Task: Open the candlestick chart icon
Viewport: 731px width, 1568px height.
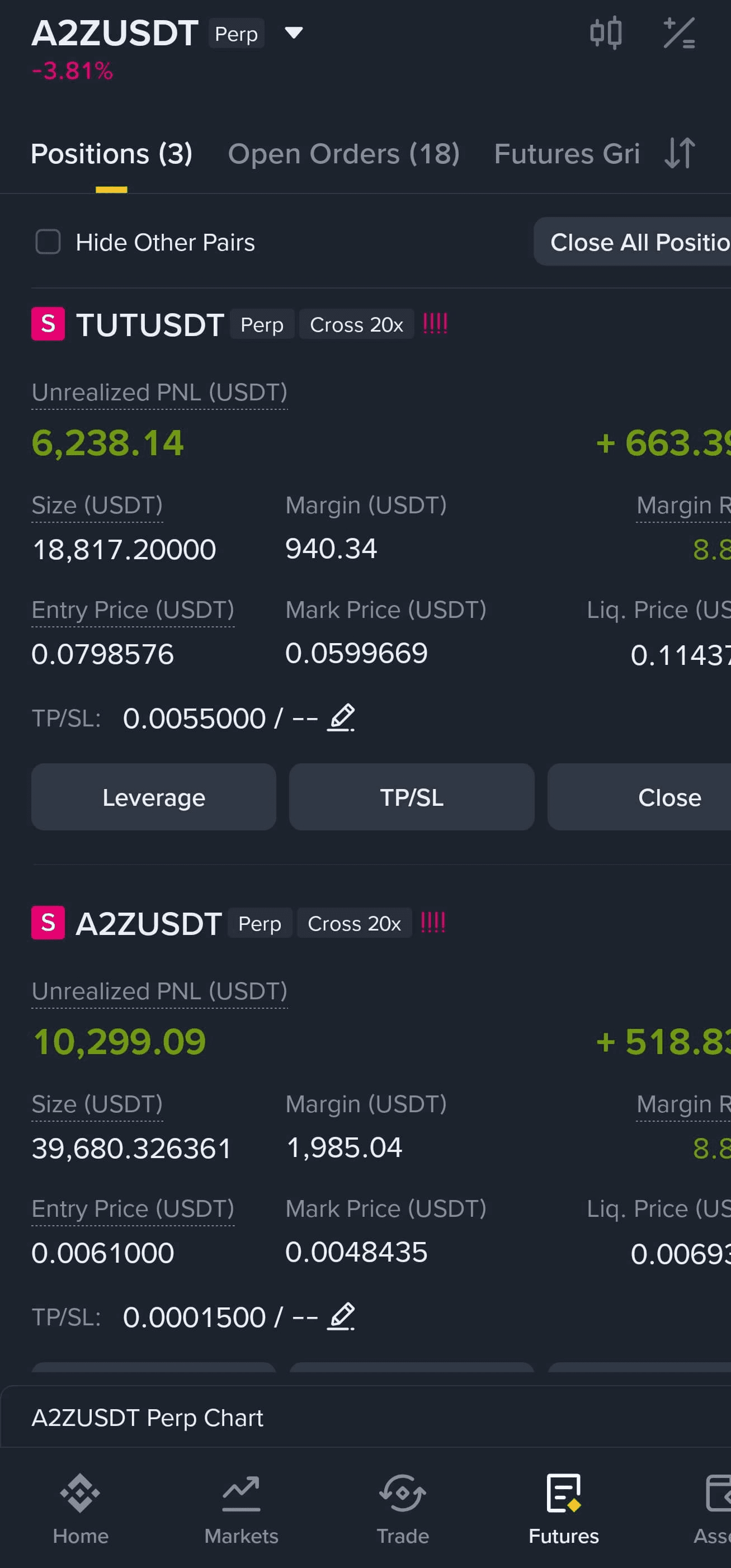Action: (606, 33)
